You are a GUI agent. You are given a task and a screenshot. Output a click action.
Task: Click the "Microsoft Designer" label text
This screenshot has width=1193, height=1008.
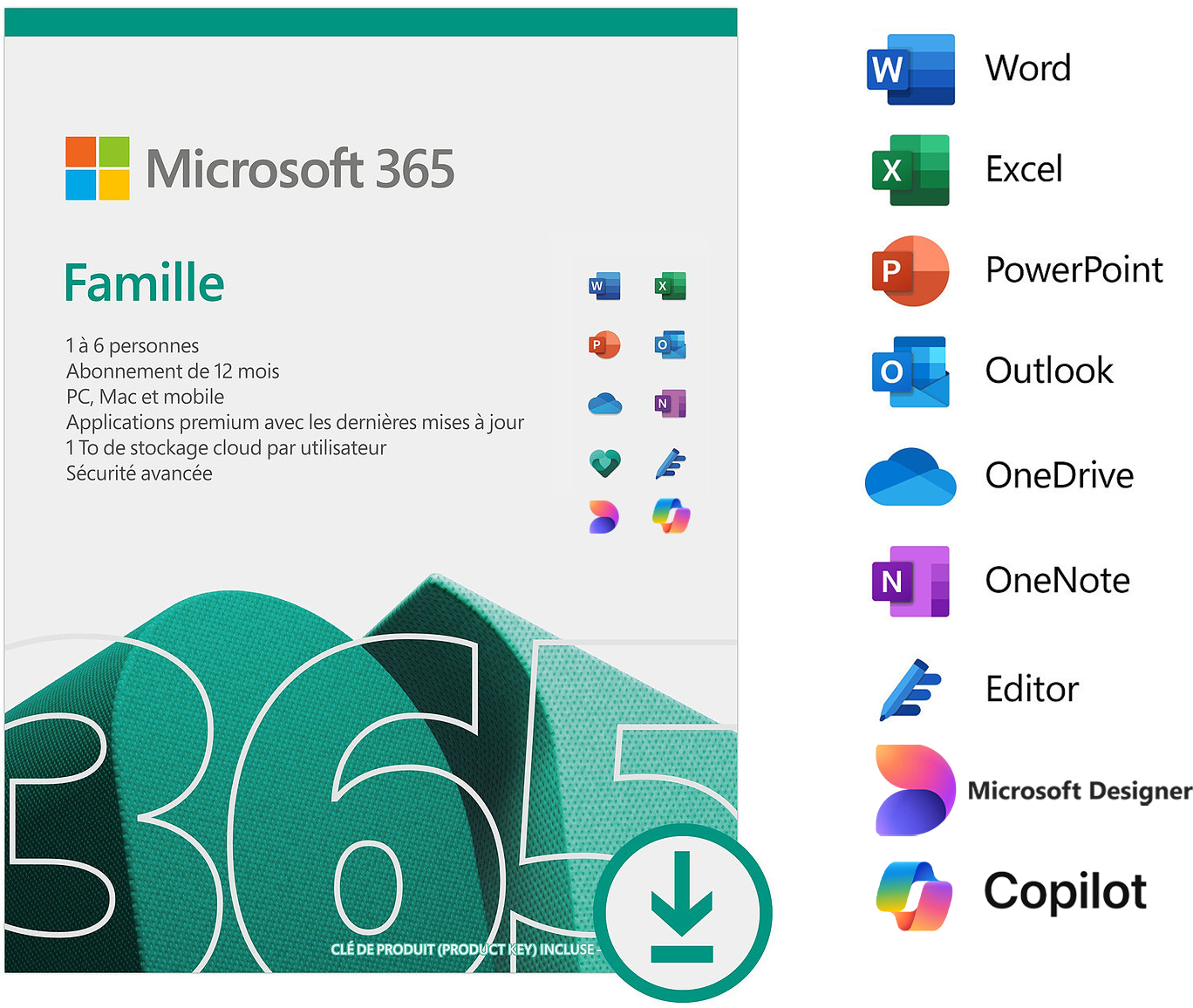click(1080, 791)
